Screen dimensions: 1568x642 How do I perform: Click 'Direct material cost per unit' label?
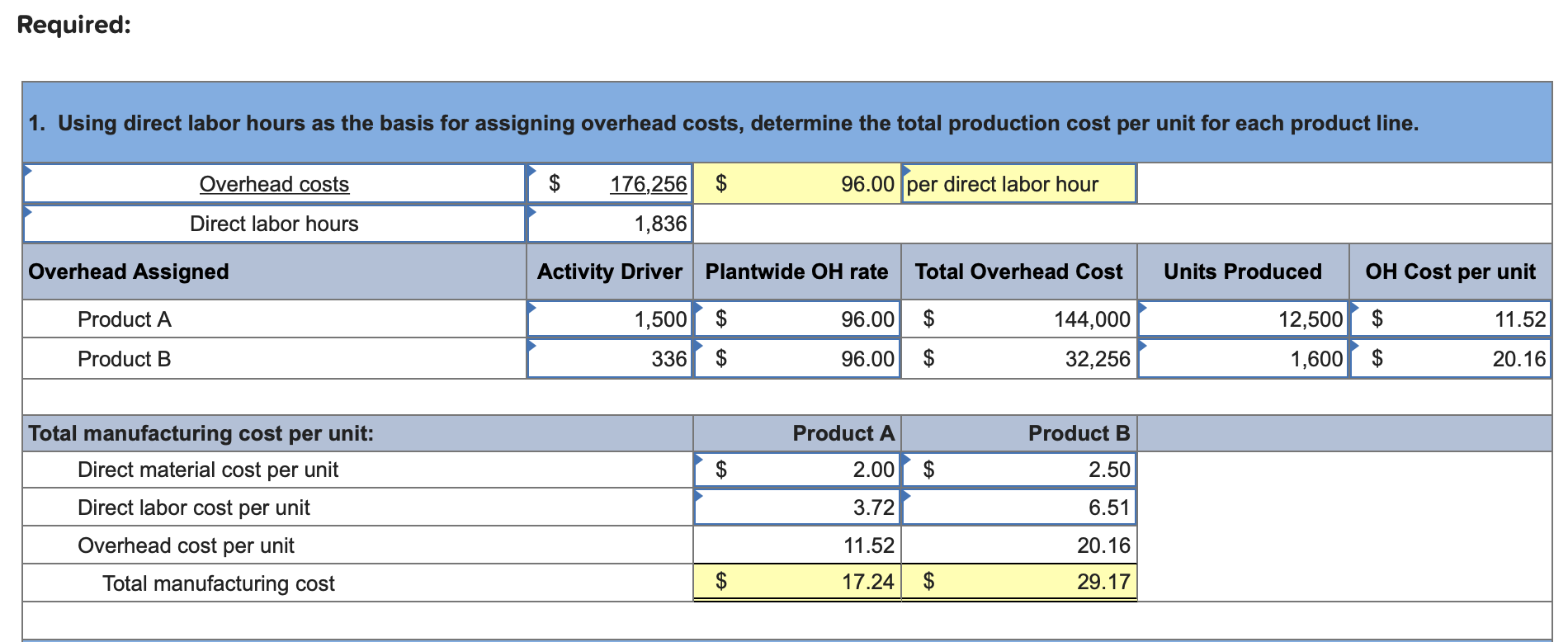coord(208,470)
